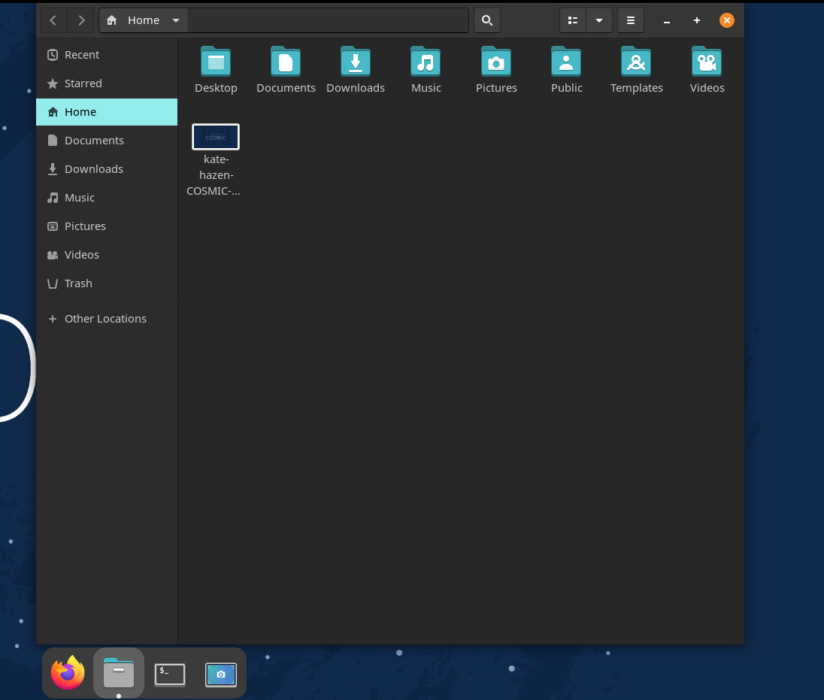Open the hamburger main menu
This screenshot has width=824, height=700.
[x=631, y=20]
